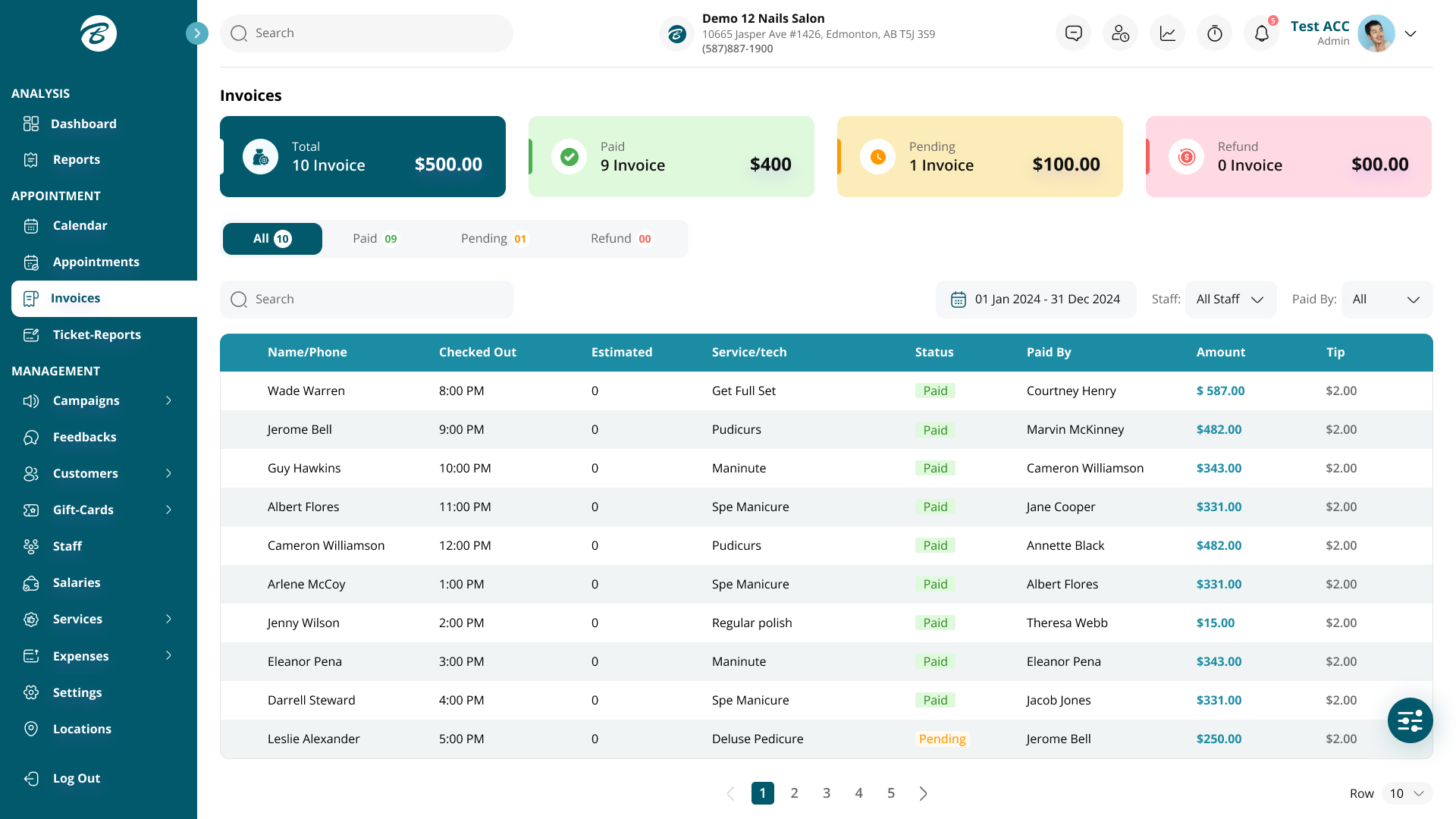This screenshot has height=819, width=1456.
Task: Click the invoices search field
Action: (366, 299)
